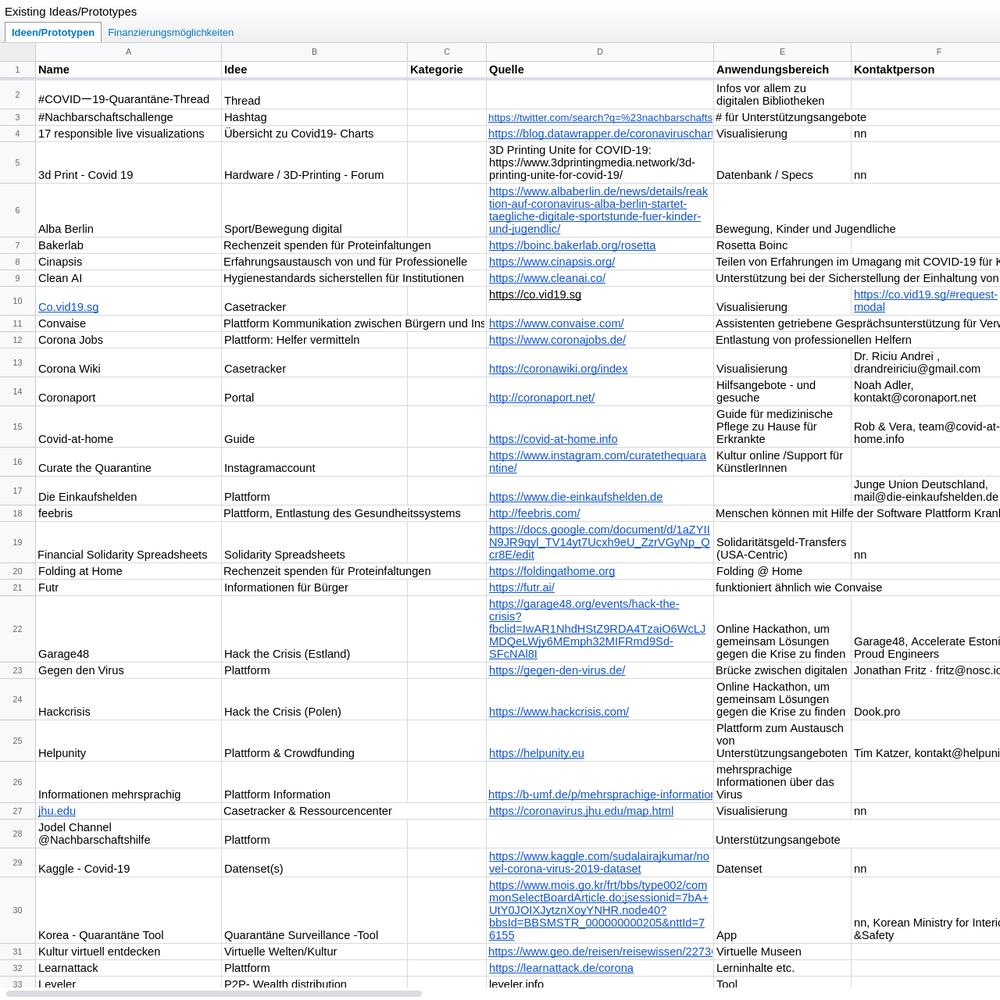The image size is (1000, 1000).
Task: Select the 'Virtuelle Welten/Kultur' cell
Action: pos(314,952)
